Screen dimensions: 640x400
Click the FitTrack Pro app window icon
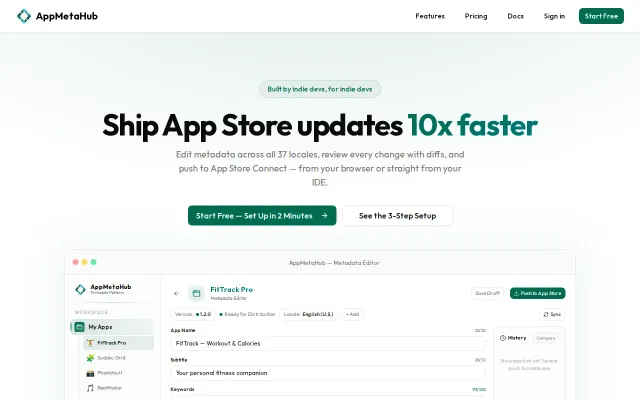pyautogui.click(x=196, y=293)
